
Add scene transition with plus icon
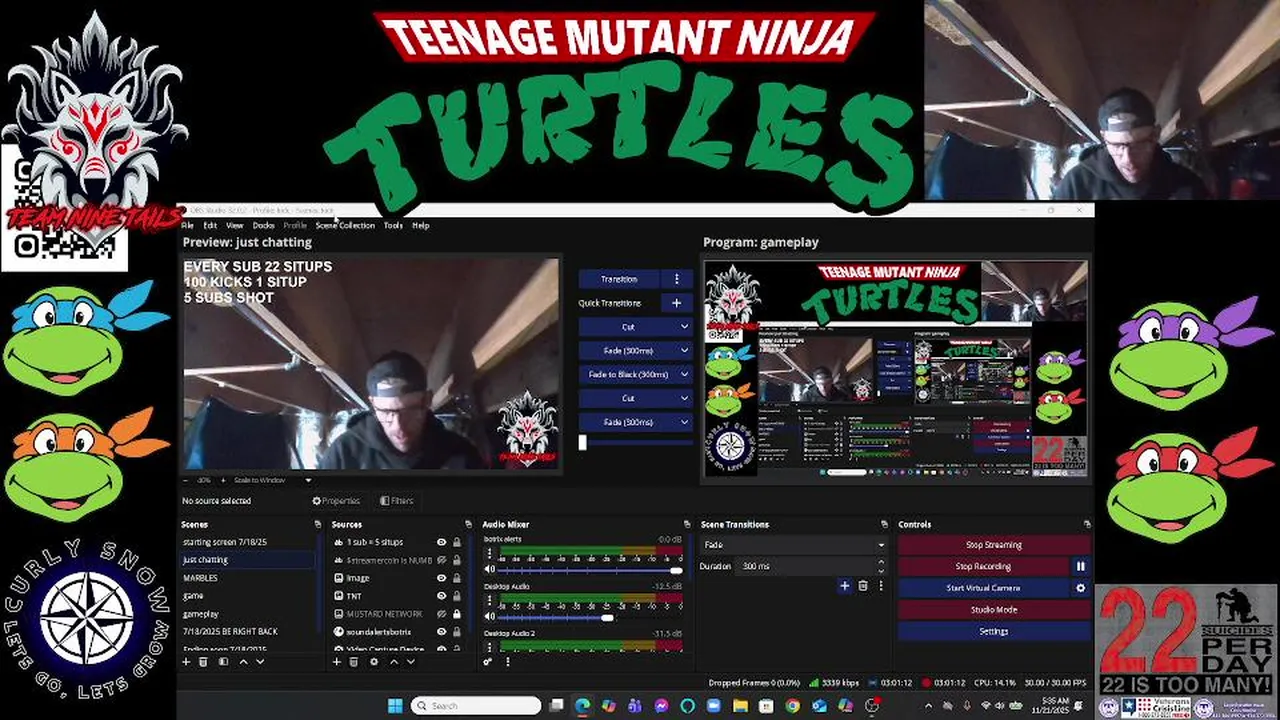click(x=844, y=586)
